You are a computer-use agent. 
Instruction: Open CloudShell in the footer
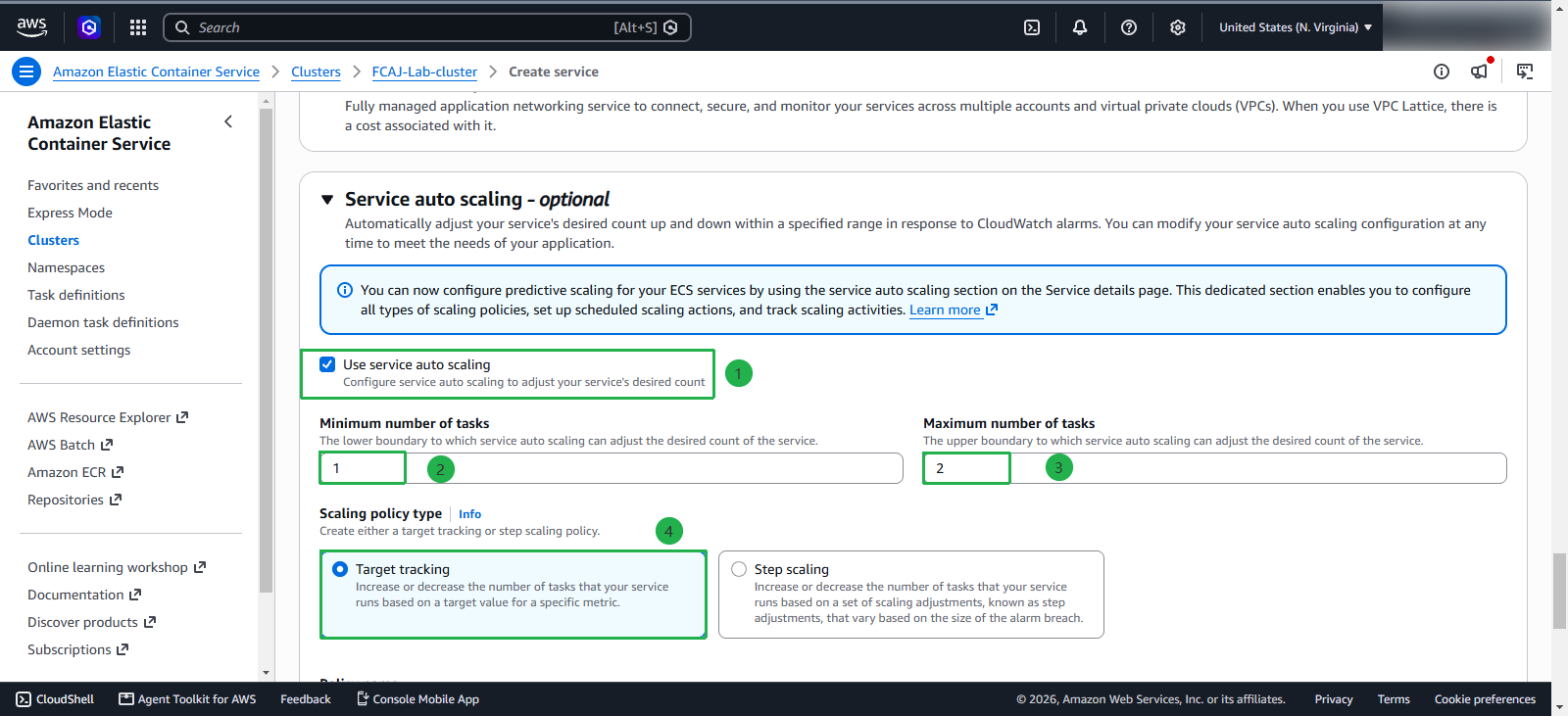pos(55,699)
